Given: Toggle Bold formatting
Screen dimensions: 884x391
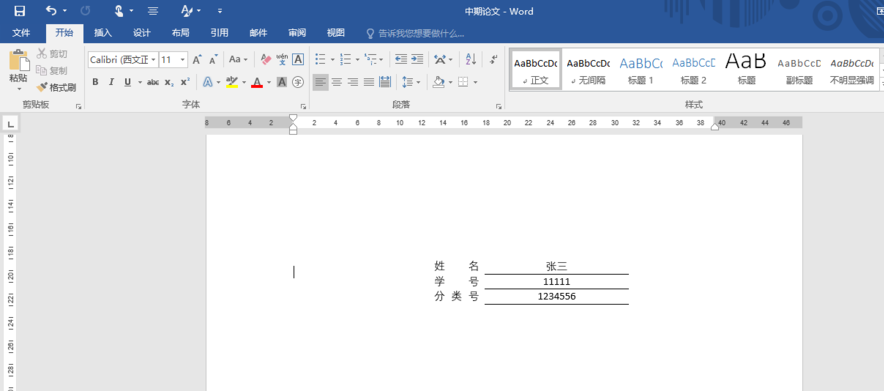Looking at the screenshot, I should point(95,82).
